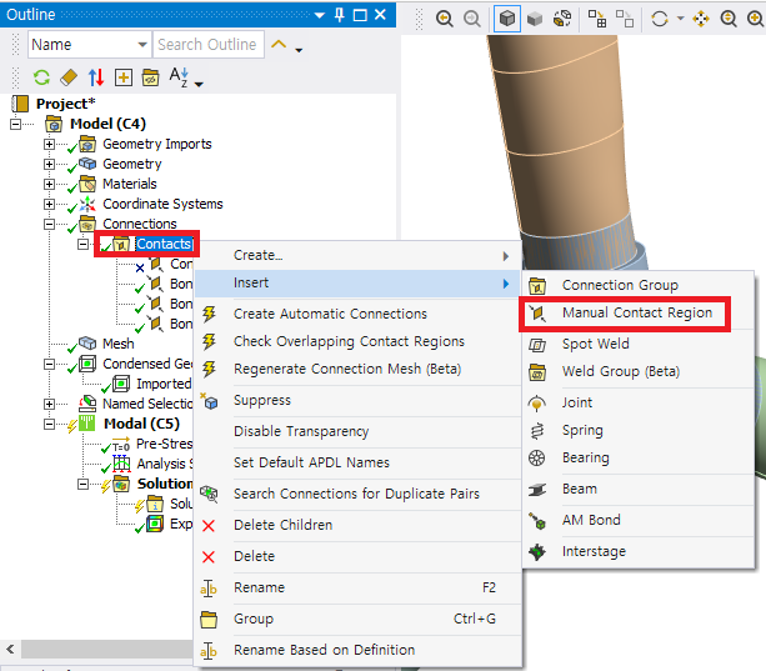Click Joint in the Insert submenu

tap(577, 402)
